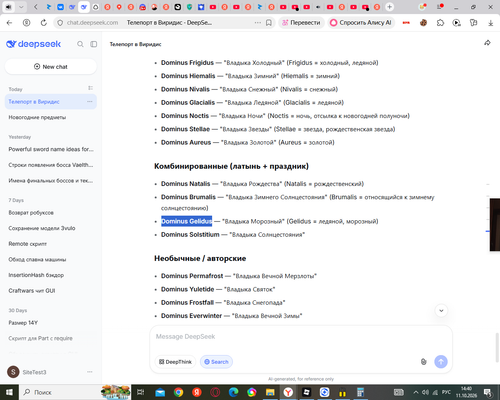The height and width of the screenshot is (400, 500).
Task: Attach a file using the paperclip icon
Action: coord(423,362)
